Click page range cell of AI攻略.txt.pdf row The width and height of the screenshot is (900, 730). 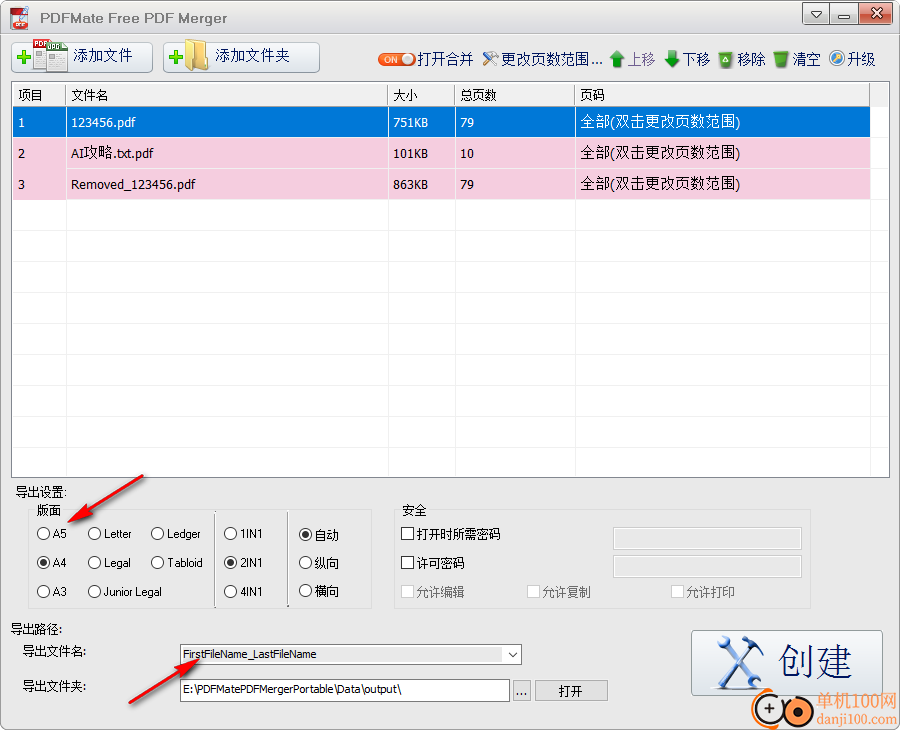pyautogui.click(x=722, y=153)
